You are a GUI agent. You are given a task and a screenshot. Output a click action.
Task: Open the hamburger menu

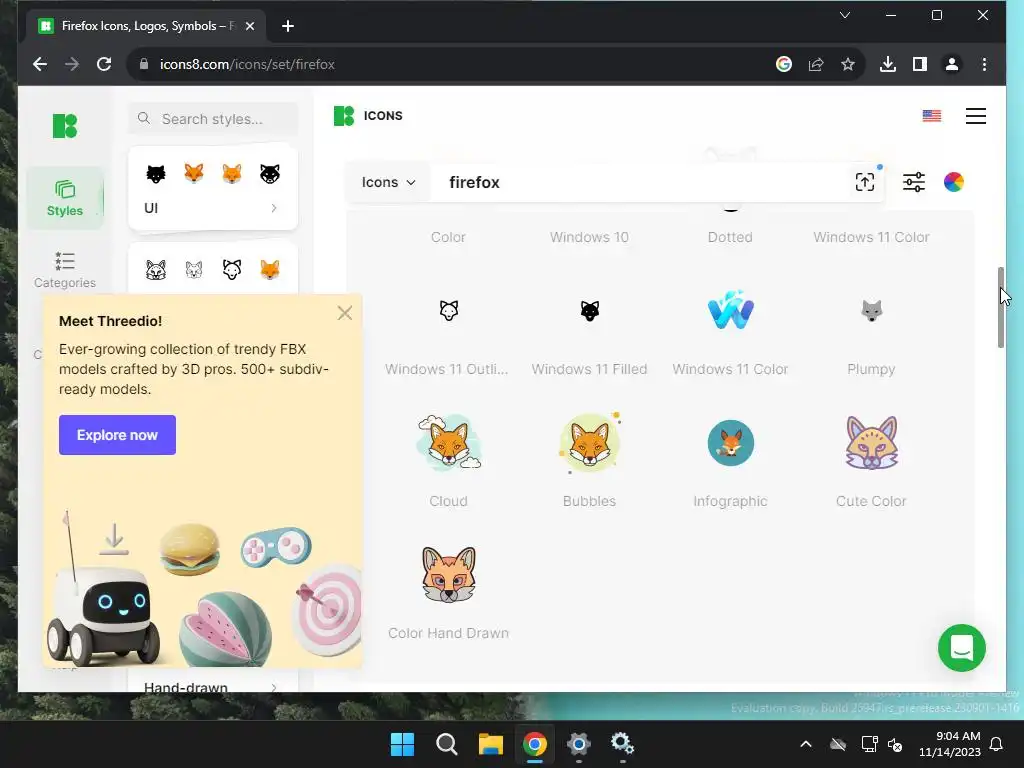tap(976, 116)
